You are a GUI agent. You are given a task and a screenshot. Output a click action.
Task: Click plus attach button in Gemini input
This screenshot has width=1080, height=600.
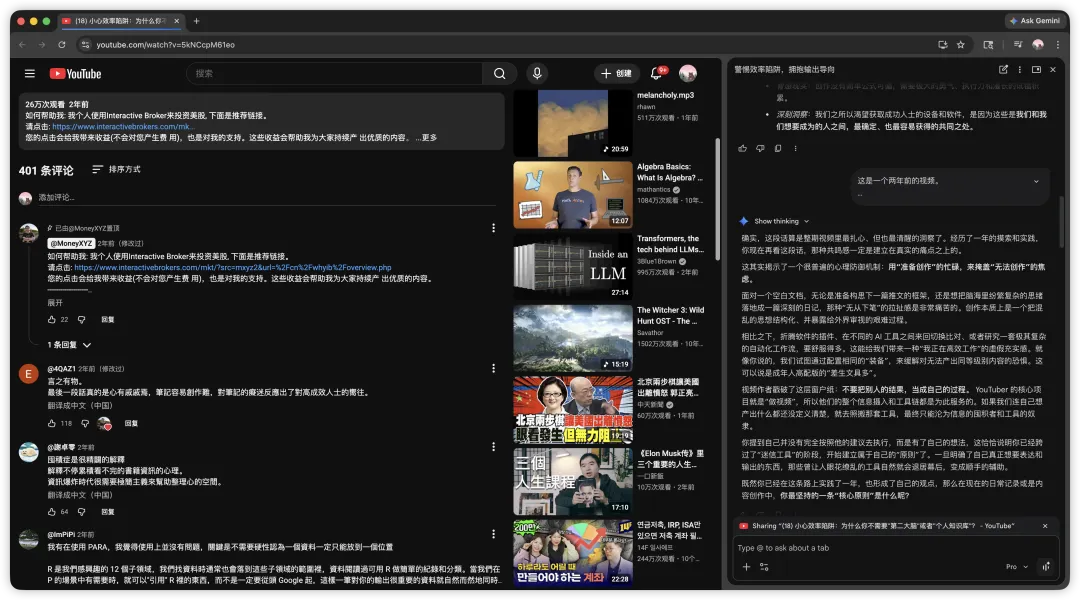pyautogui.click(x=746, y=567)
